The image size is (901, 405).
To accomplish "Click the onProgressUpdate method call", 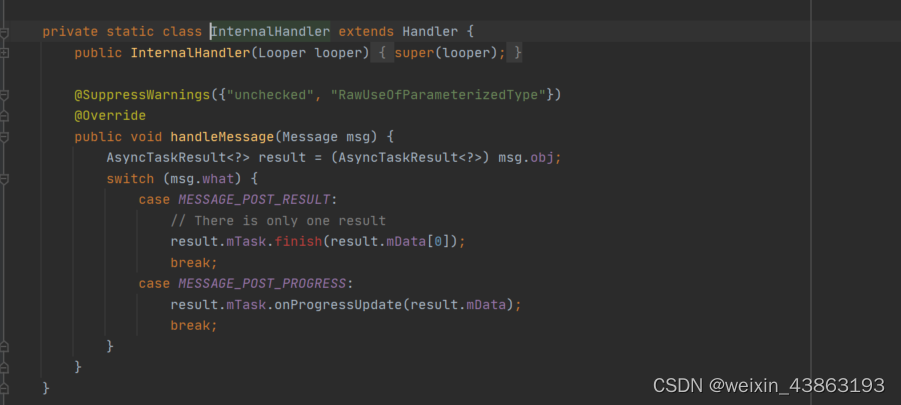I will 338,304.
